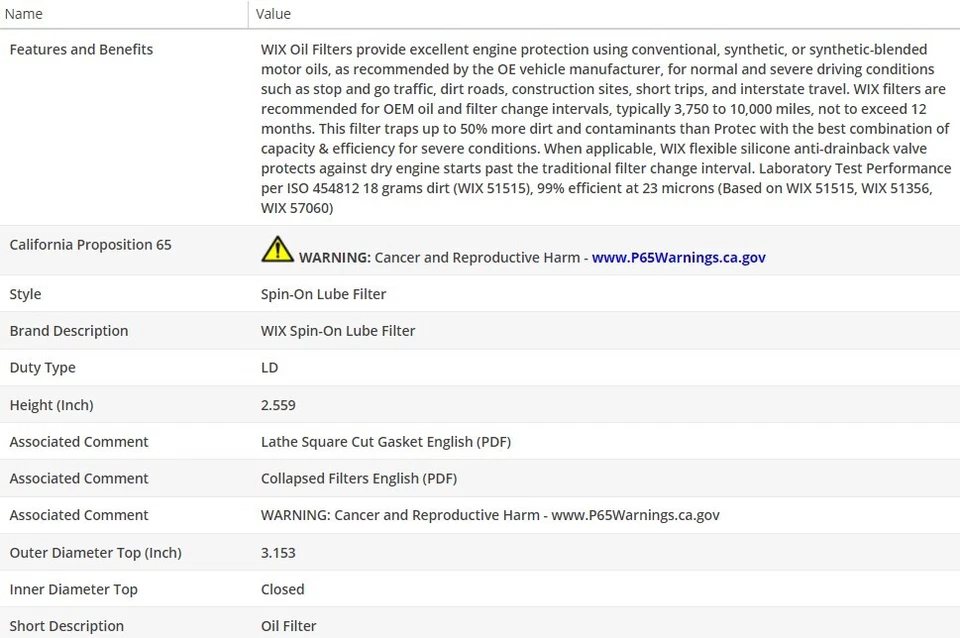Image resolution: width=960 pixels, height=638 pixels.
Task: Click the Value column header
Action: [273, 14]
